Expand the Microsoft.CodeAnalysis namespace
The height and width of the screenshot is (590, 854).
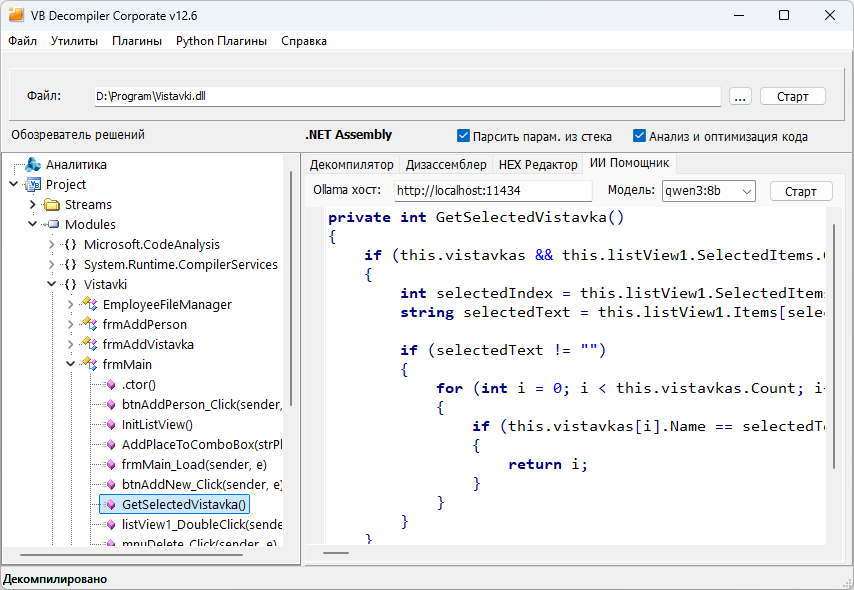point(52,244)
